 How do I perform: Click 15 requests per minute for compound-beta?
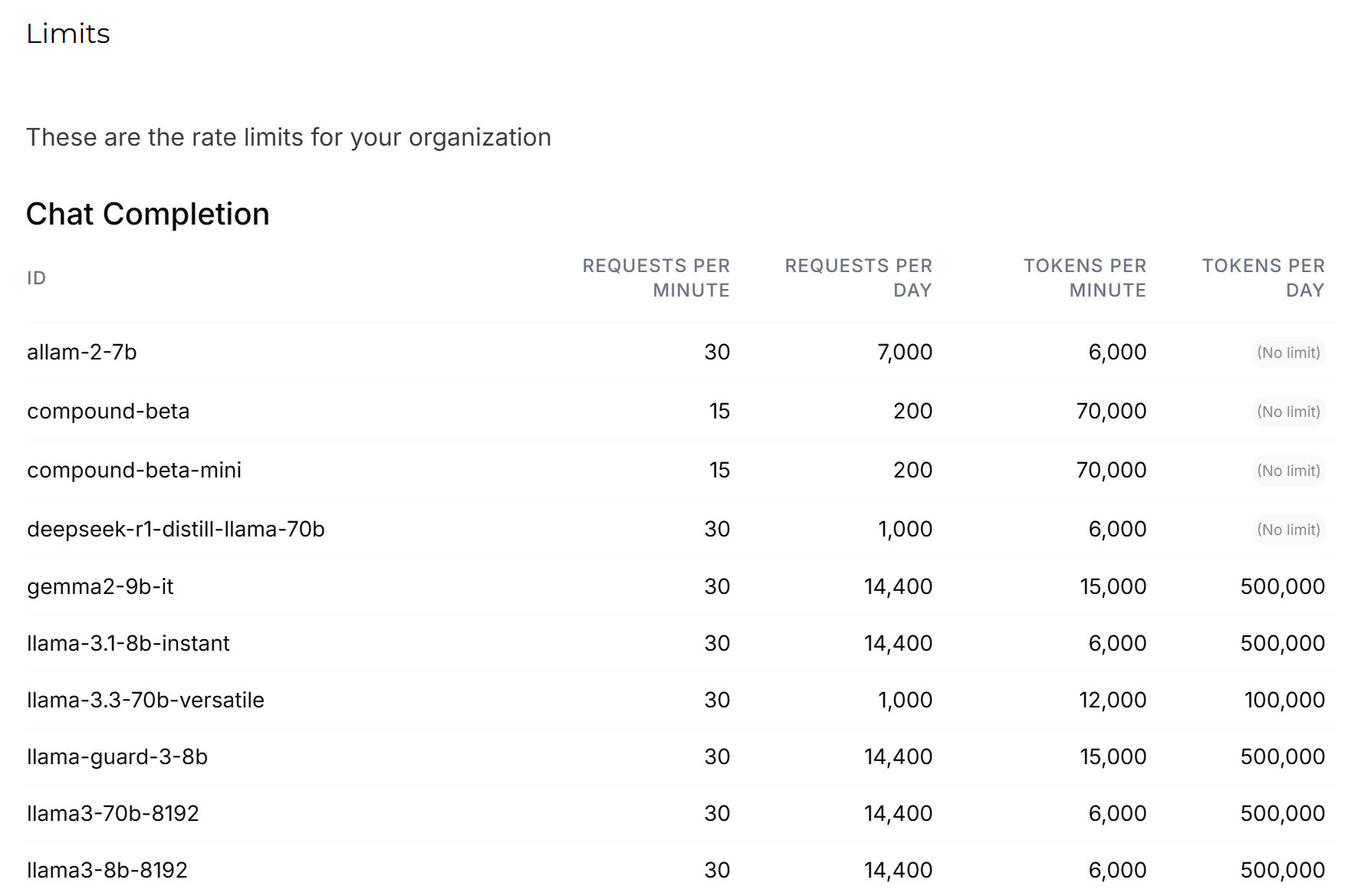[720, 411]
